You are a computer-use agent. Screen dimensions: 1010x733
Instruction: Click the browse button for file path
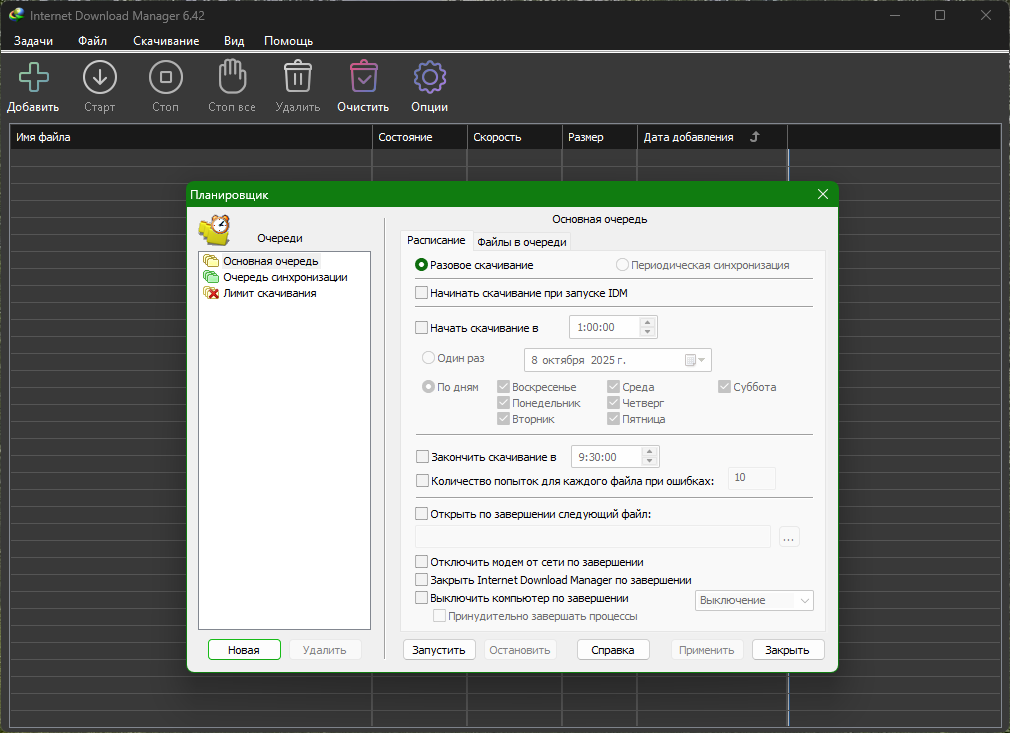click(788, 538)
